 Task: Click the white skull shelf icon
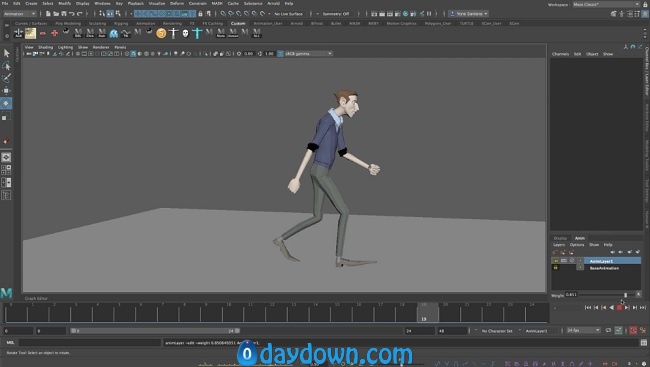185,33
